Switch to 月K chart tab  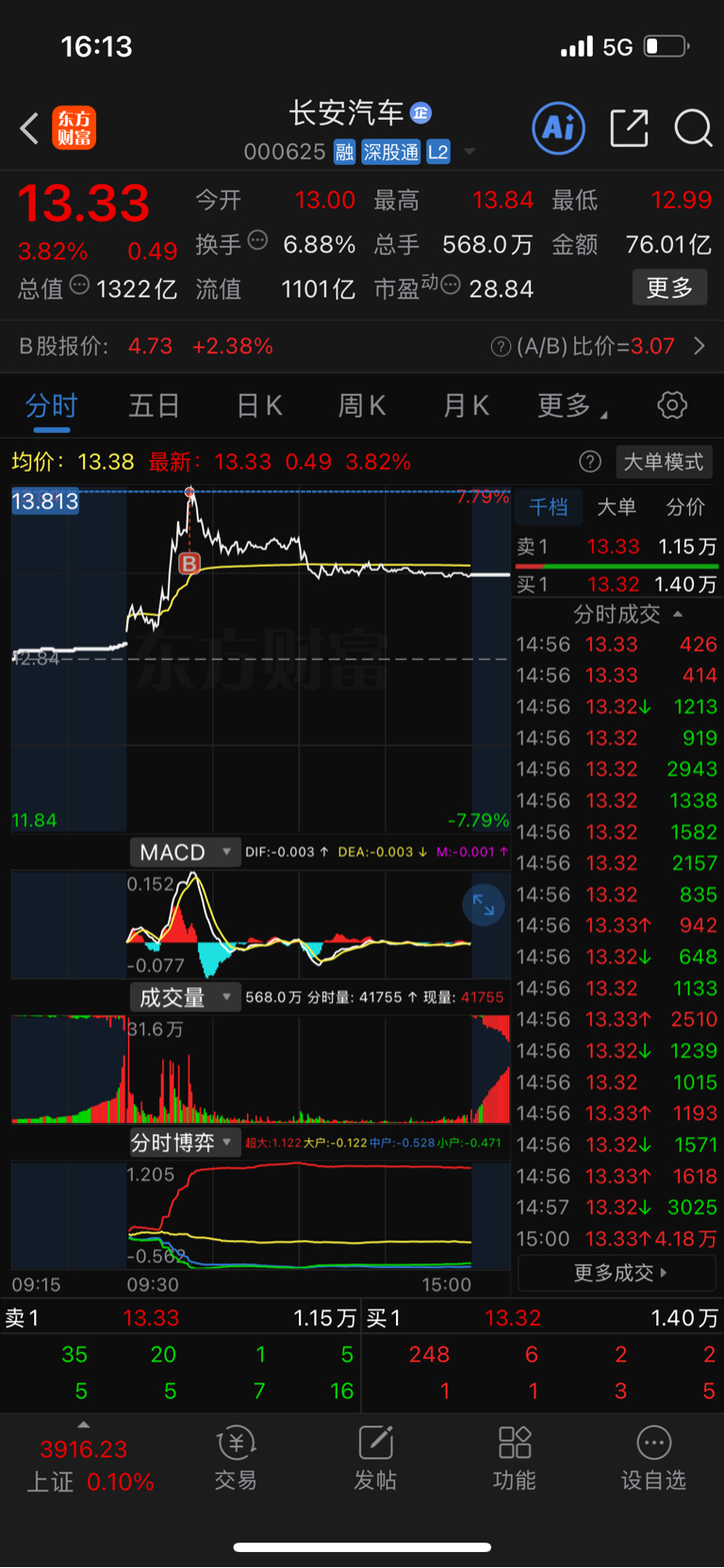[467, 406]
